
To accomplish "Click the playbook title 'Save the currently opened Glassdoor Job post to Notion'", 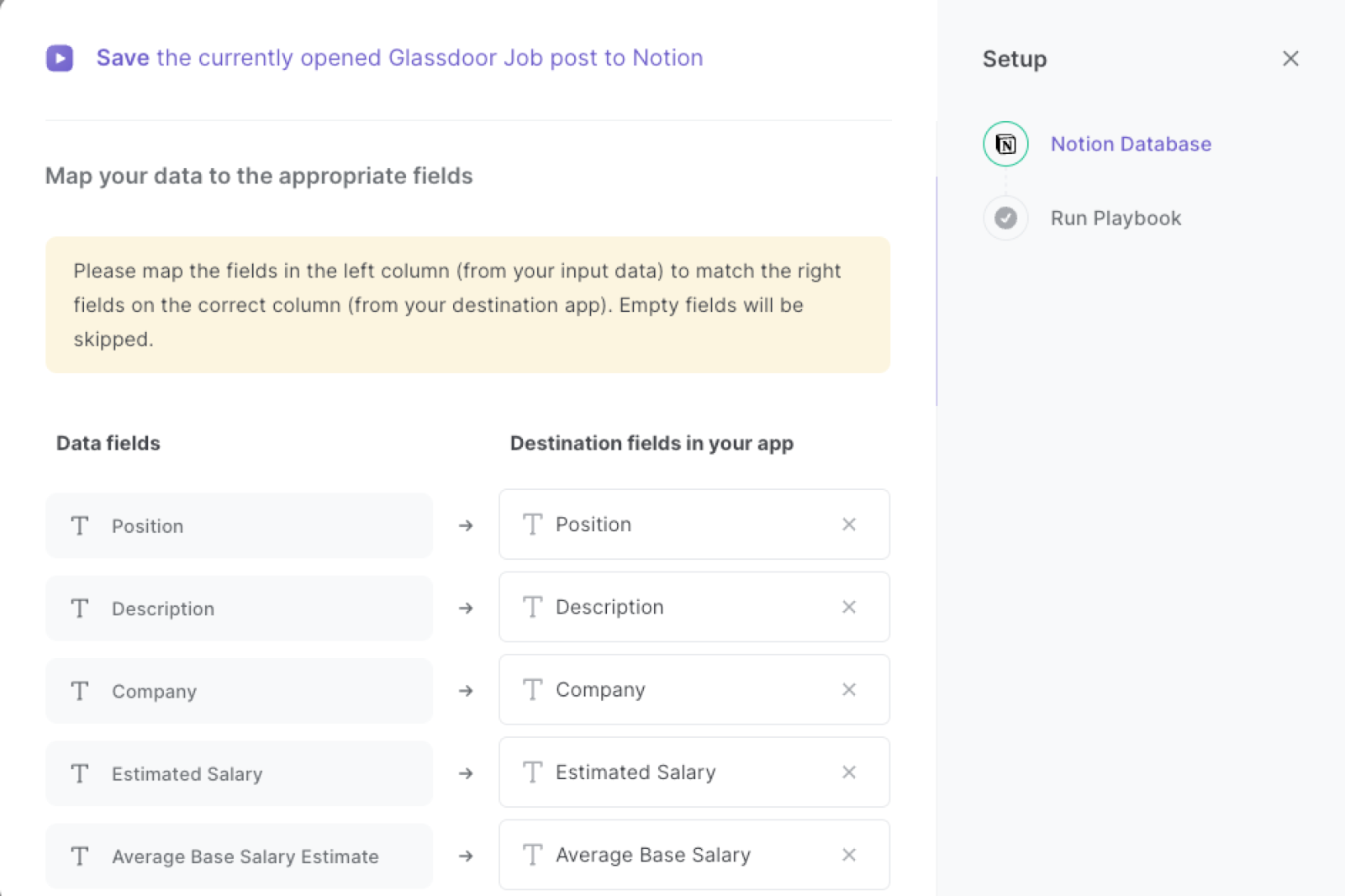I will (399, 58).
